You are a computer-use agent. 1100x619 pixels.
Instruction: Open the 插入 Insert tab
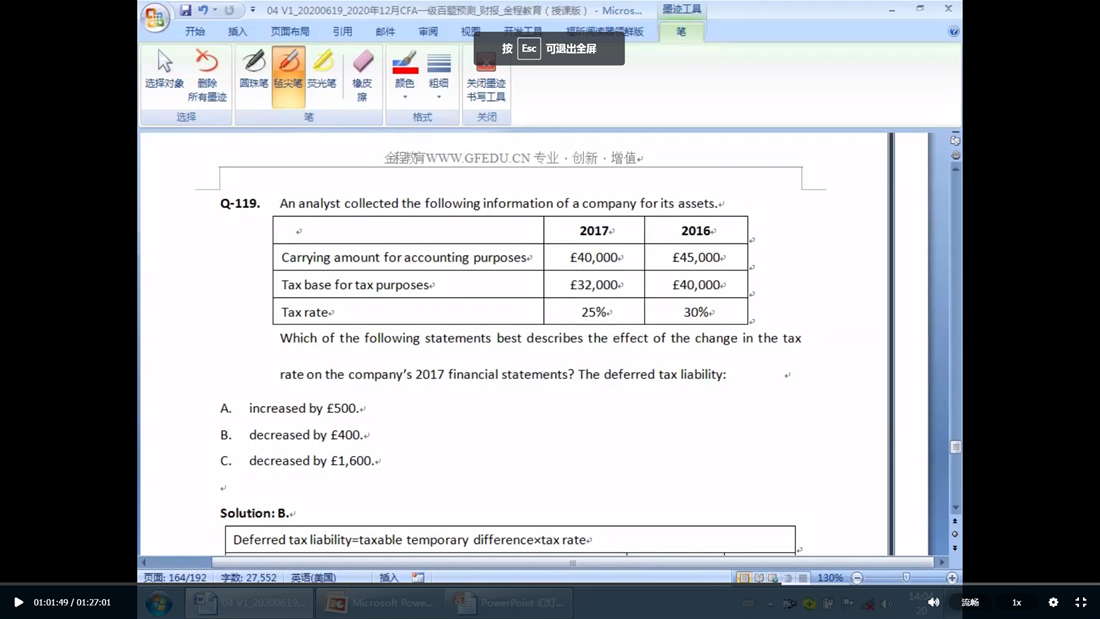point(238,32)
